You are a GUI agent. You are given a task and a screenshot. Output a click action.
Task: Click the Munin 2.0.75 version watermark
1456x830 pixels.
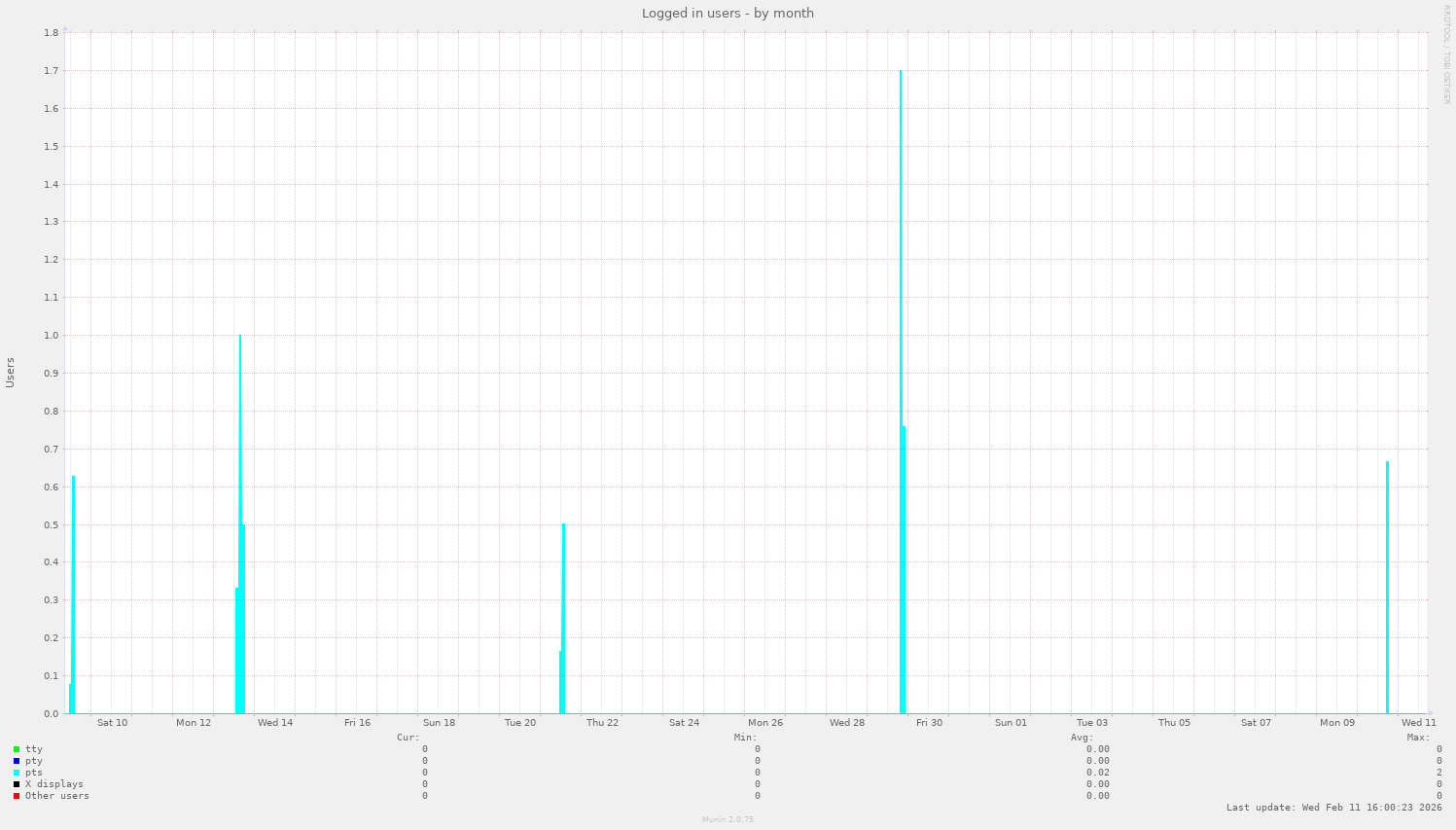[728, 819]
